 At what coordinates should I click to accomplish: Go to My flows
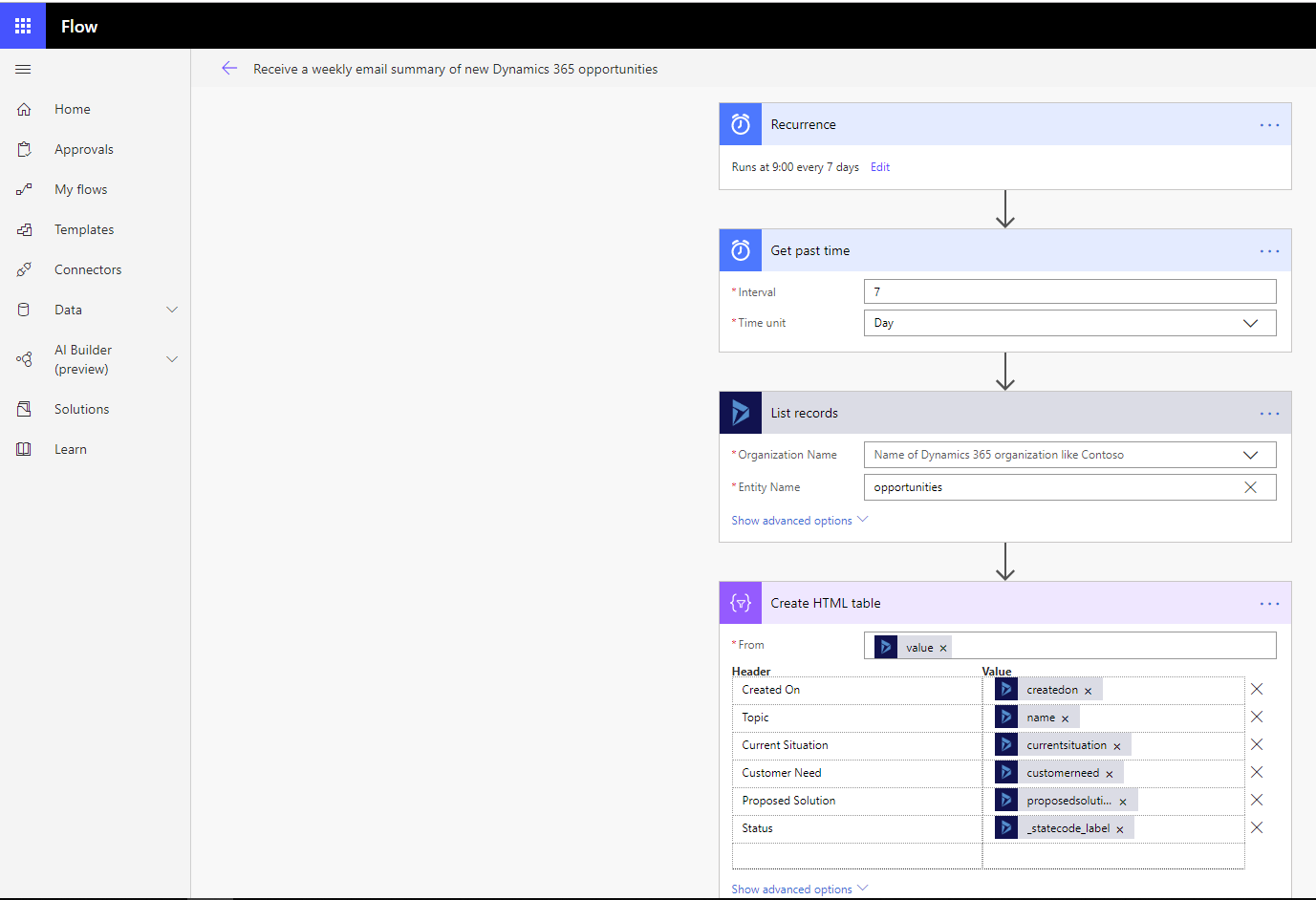80,189
